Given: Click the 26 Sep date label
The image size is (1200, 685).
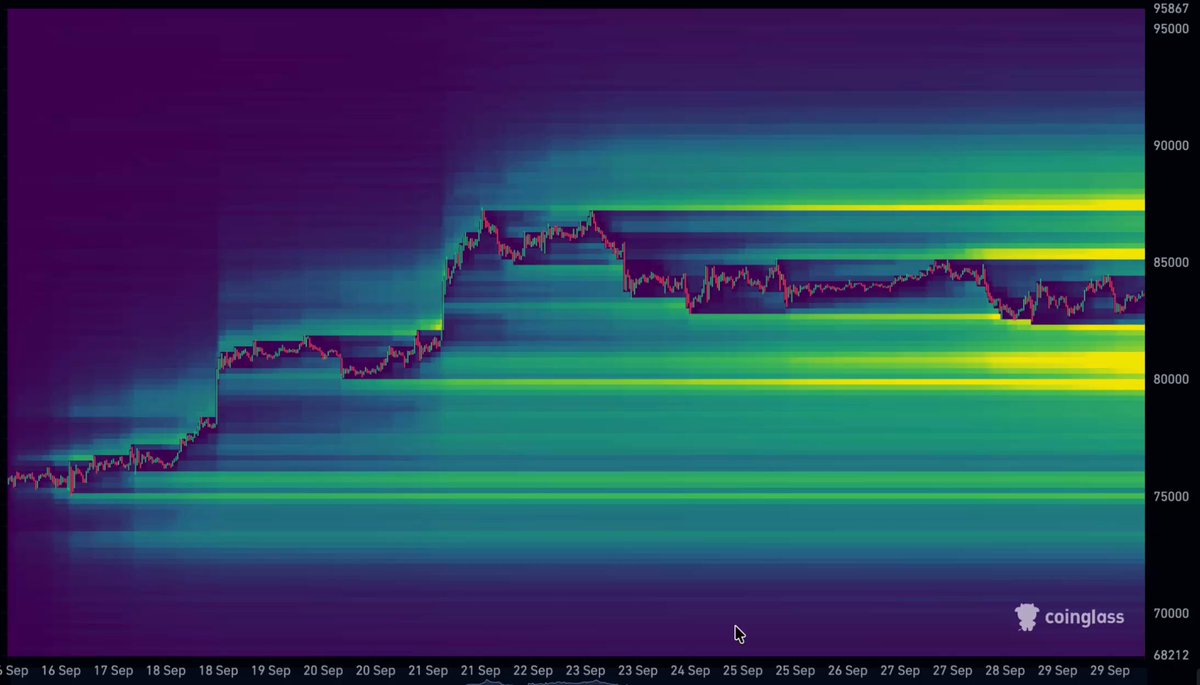Looking at the screenshot, I should [848, 671].
